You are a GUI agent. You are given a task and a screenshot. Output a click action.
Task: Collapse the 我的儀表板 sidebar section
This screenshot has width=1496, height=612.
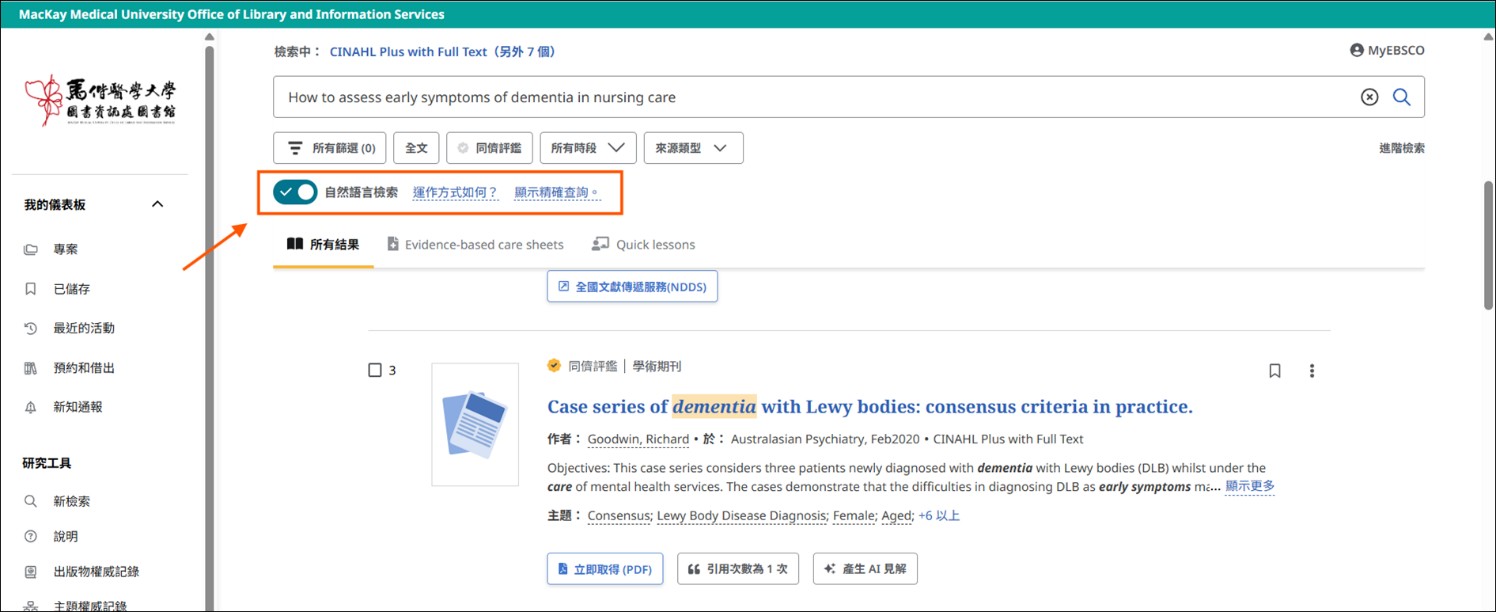coord(157,204)
